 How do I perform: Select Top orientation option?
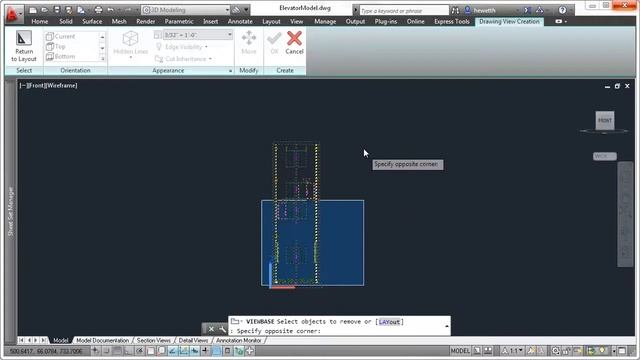(56, 47)
